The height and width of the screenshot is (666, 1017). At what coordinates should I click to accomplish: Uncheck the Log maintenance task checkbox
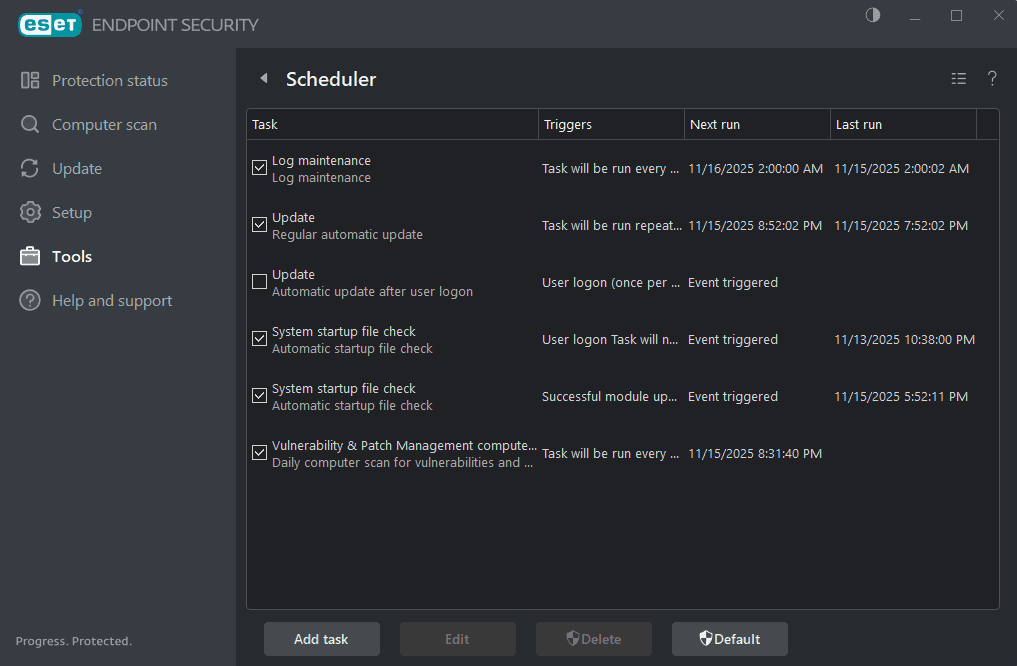[x=259, y=168]
